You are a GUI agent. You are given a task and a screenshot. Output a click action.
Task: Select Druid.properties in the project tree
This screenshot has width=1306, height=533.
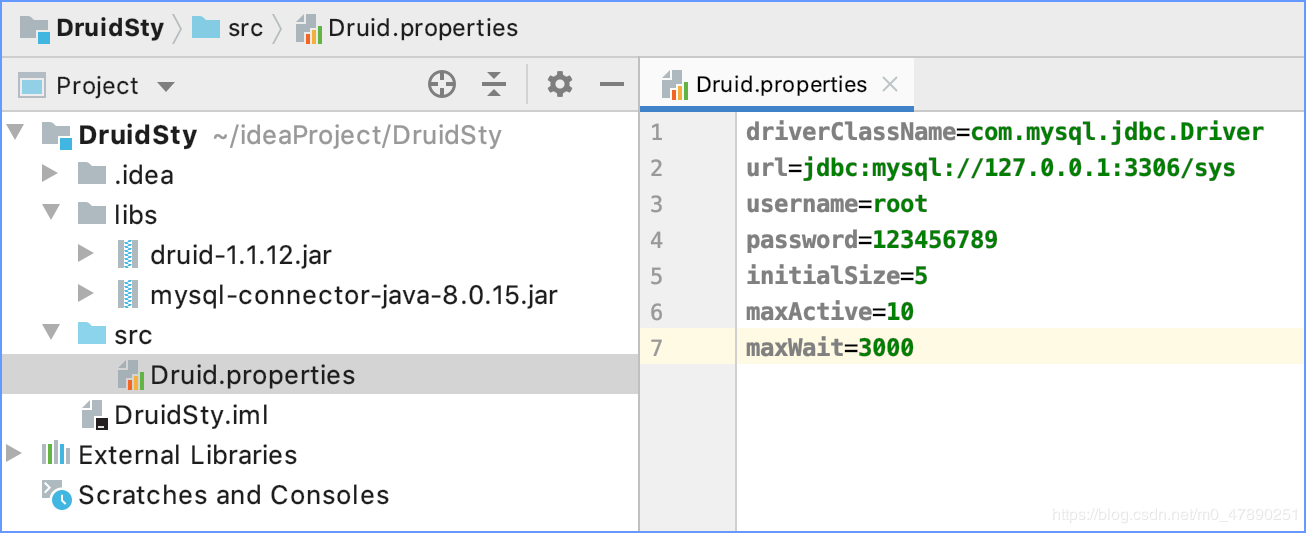252,375
